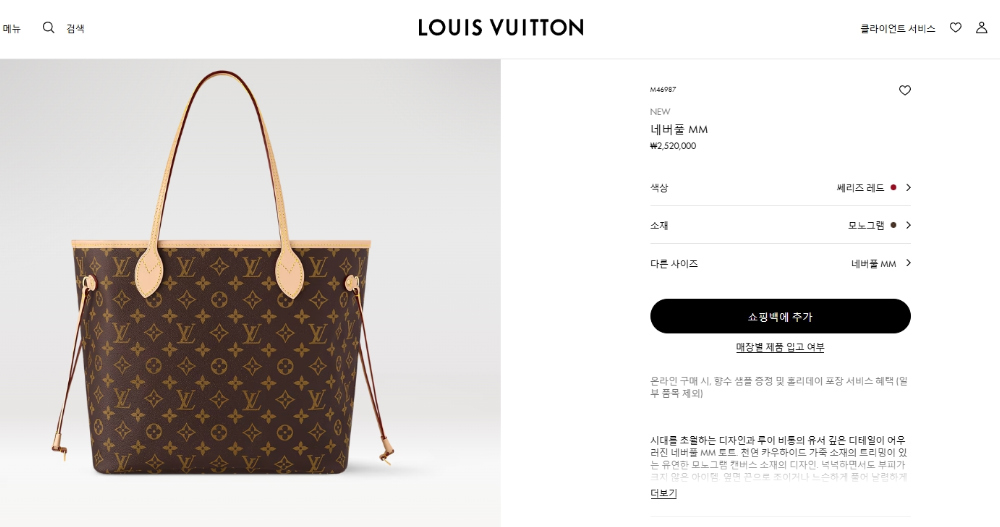The image size is (1000, 527).
Task: Expand description with 더보기 link
Action: coord(663,493)
